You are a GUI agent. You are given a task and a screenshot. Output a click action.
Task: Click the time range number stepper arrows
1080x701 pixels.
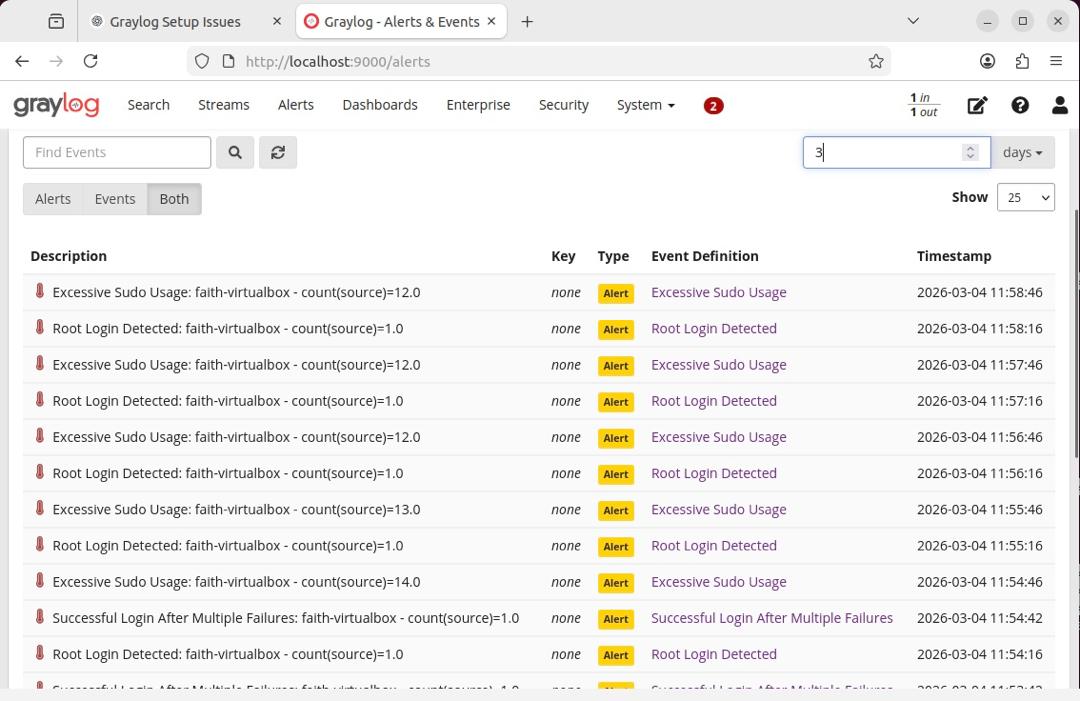[x=970, y=152]
